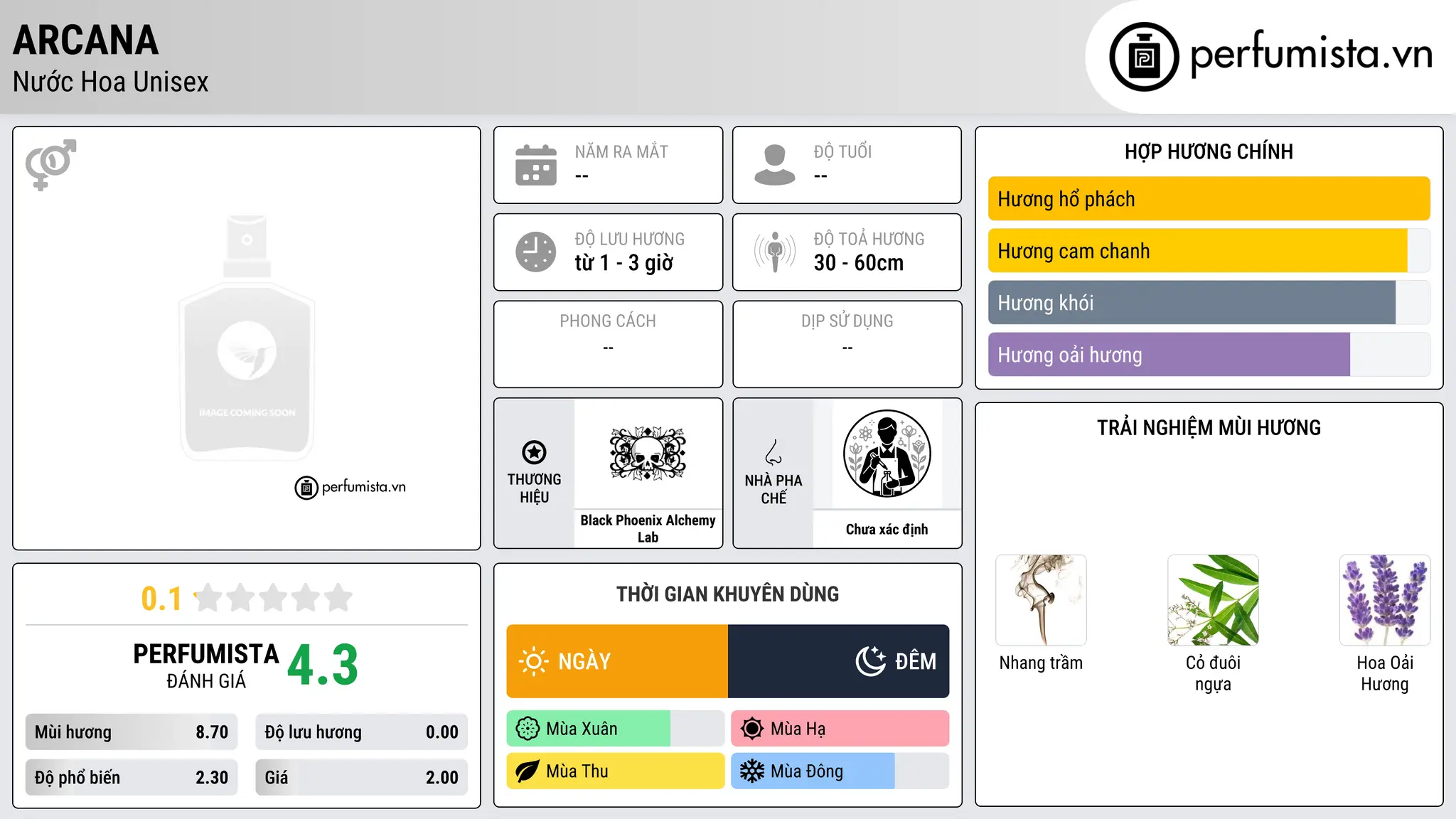This screenshot has width=1456, height=819.
Task: Click the perfume bottle placeholder image
Action: point(247,338)
